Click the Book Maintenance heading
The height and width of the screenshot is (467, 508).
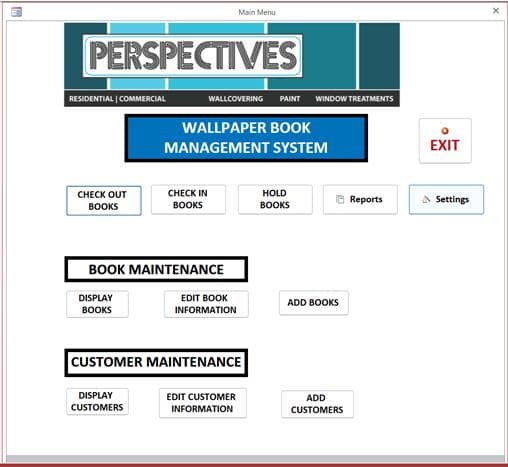tap(156, 269)
